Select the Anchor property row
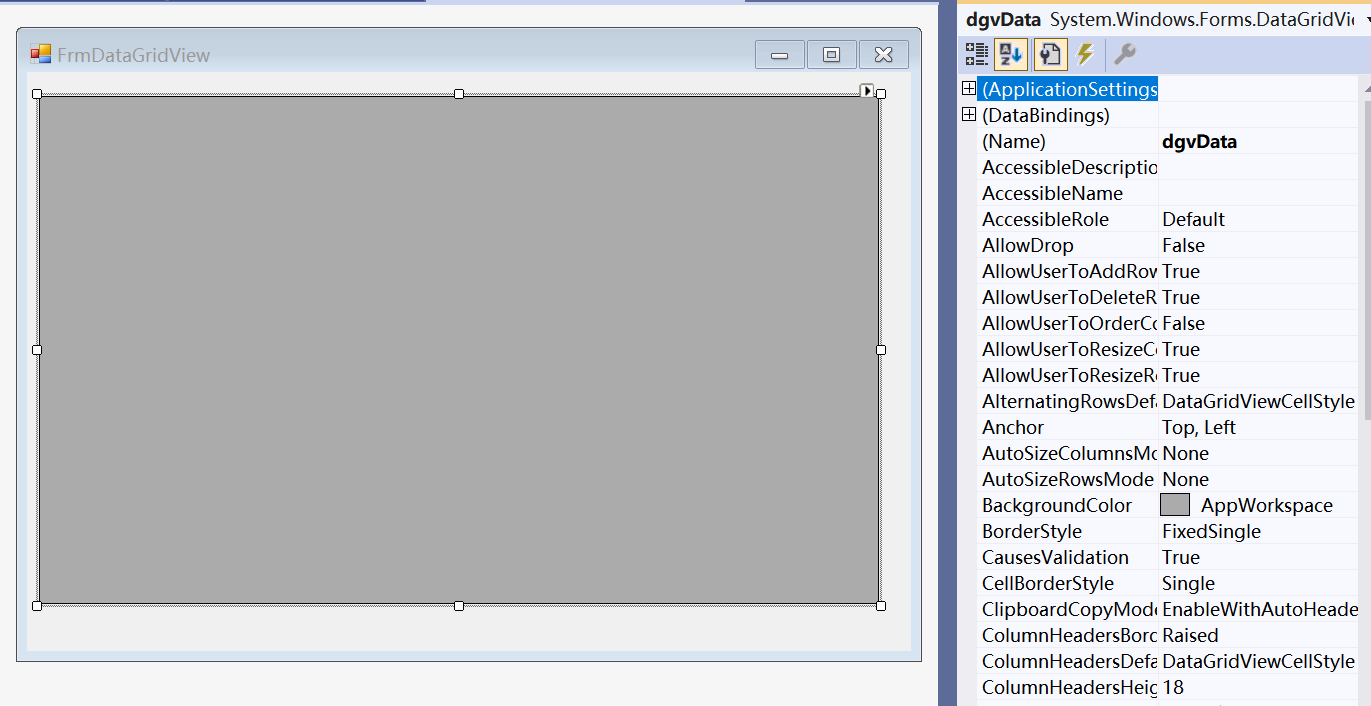Screen dimensions: 1371x706 pos(1066,427)
